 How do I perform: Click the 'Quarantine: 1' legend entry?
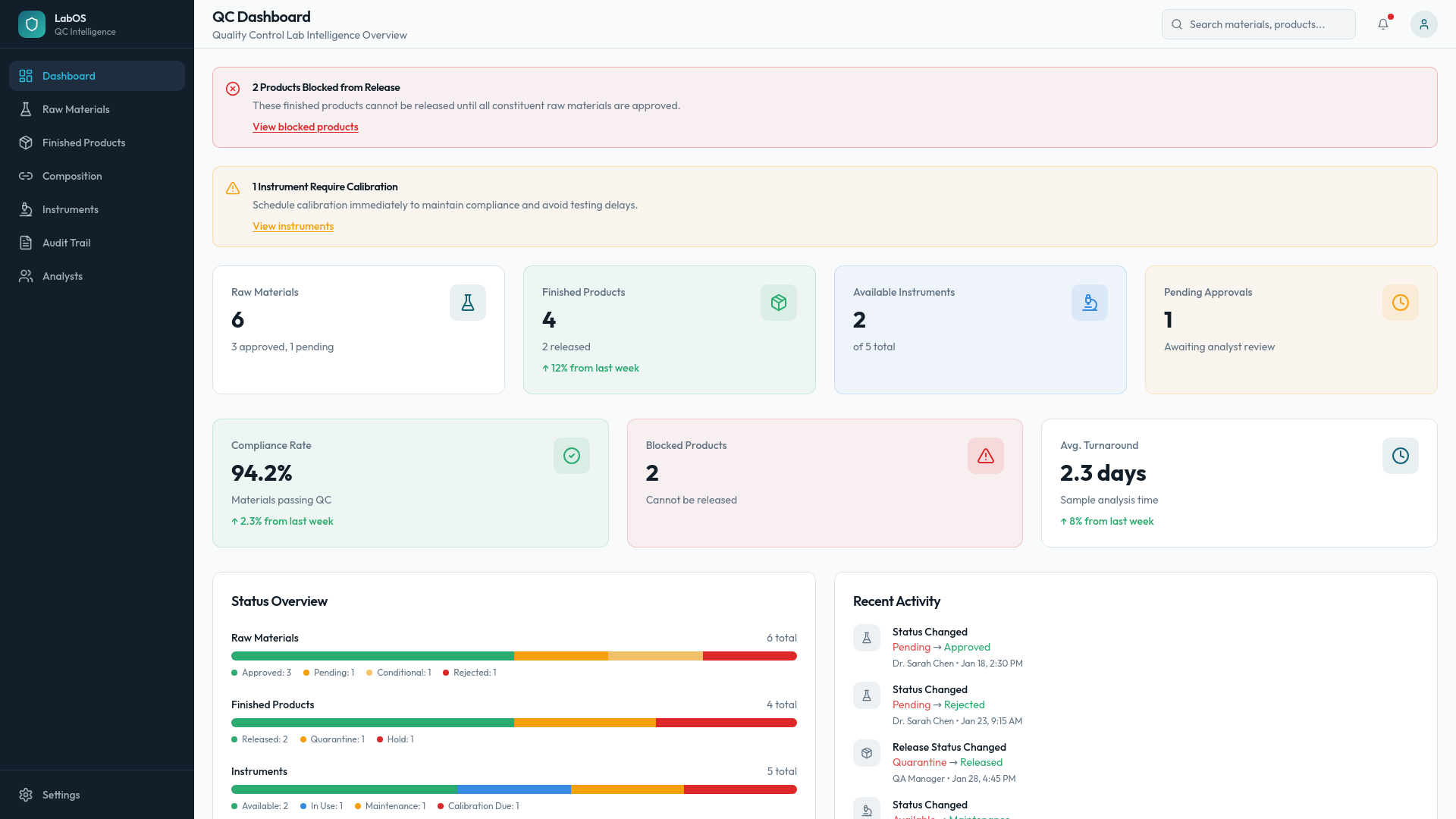point(332,739)
